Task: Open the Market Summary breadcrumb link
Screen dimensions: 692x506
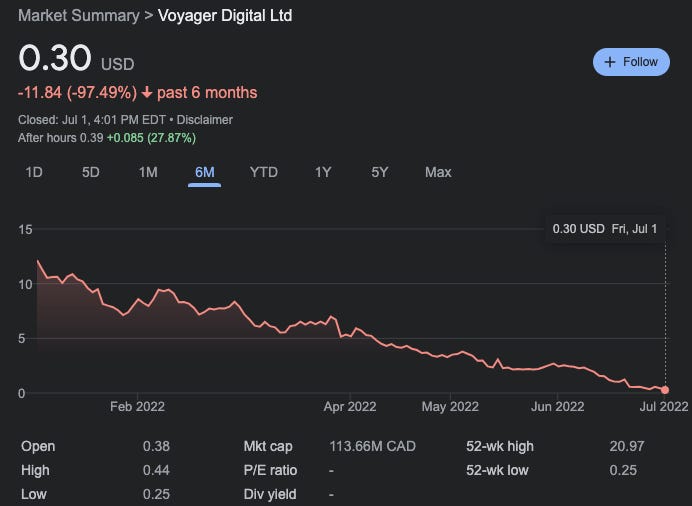Action: click(x=79, y=15)
